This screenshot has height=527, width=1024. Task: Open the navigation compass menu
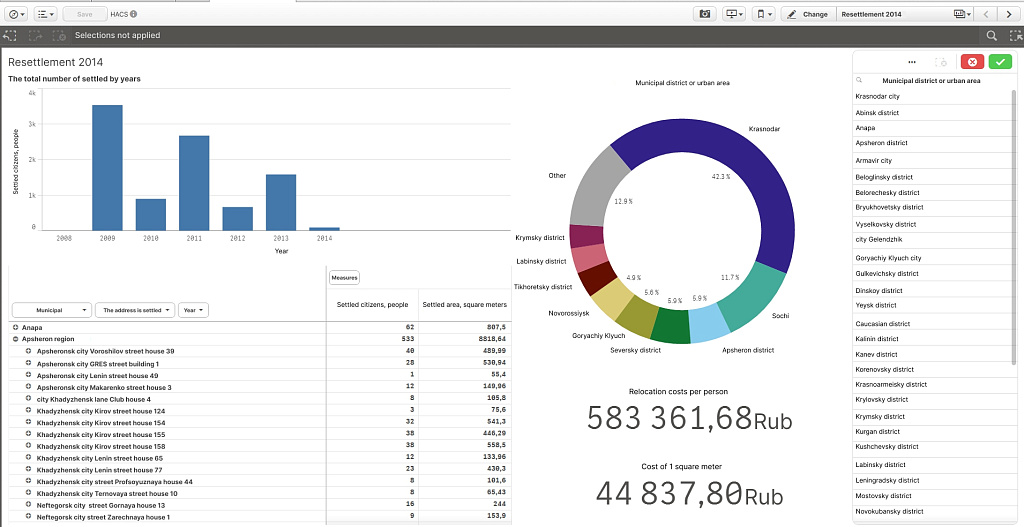coord(16,14)
